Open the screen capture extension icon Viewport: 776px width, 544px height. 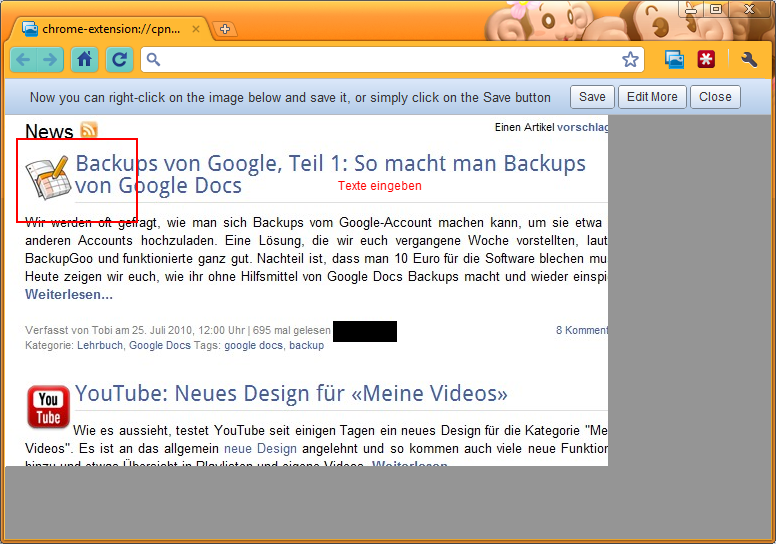click(x=674, y=60)
